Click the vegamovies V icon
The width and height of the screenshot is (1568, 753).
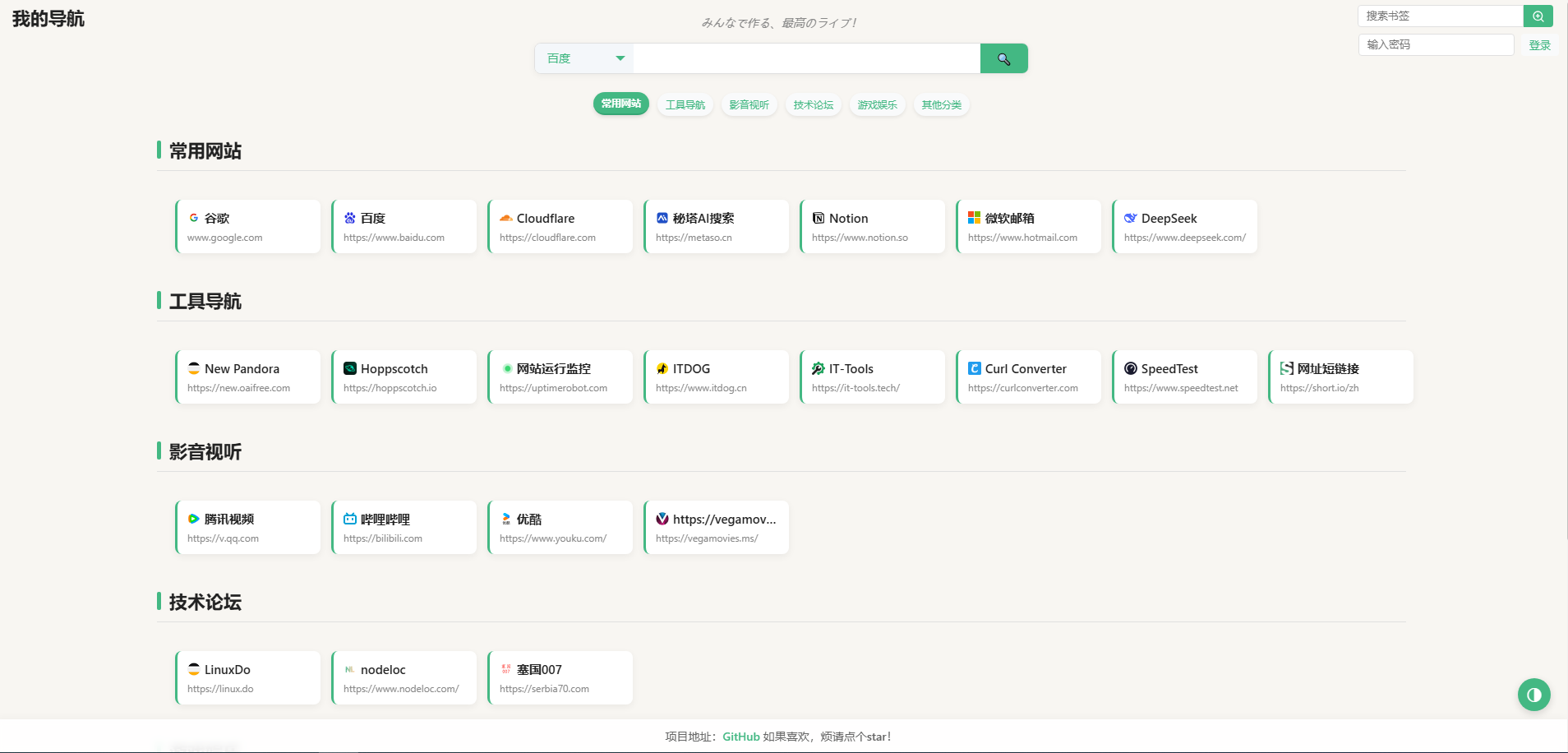[x=662, y=519]
